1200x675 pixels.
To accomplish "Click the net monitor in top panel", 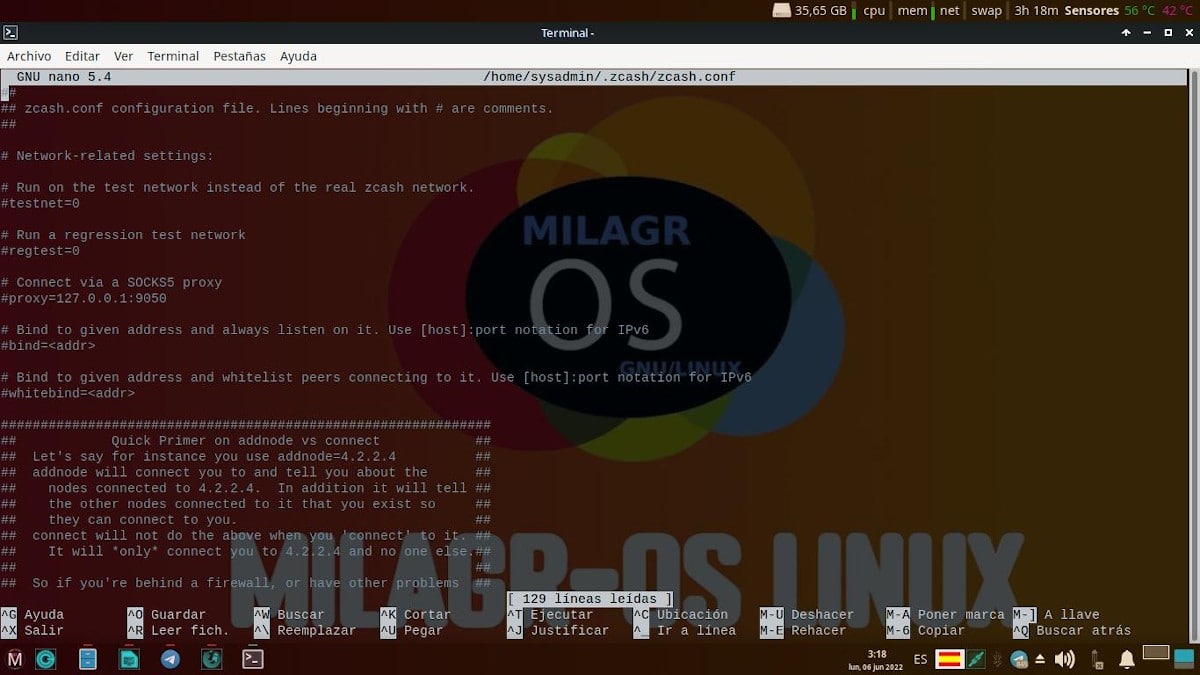I will [949, 11].
